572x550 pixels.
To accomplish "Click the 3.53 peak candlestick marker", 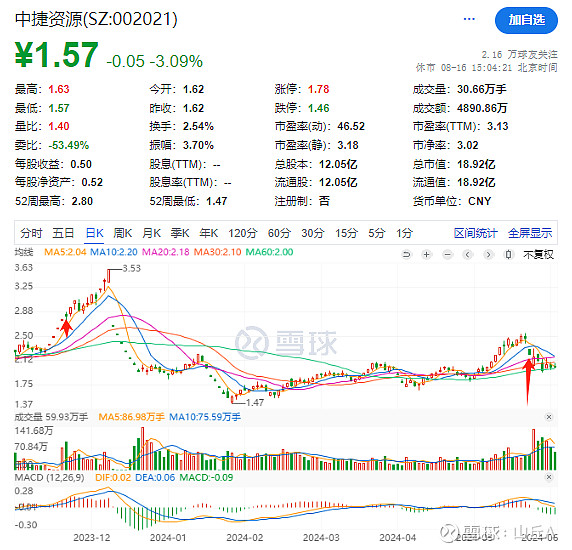I will pos(109,276).
